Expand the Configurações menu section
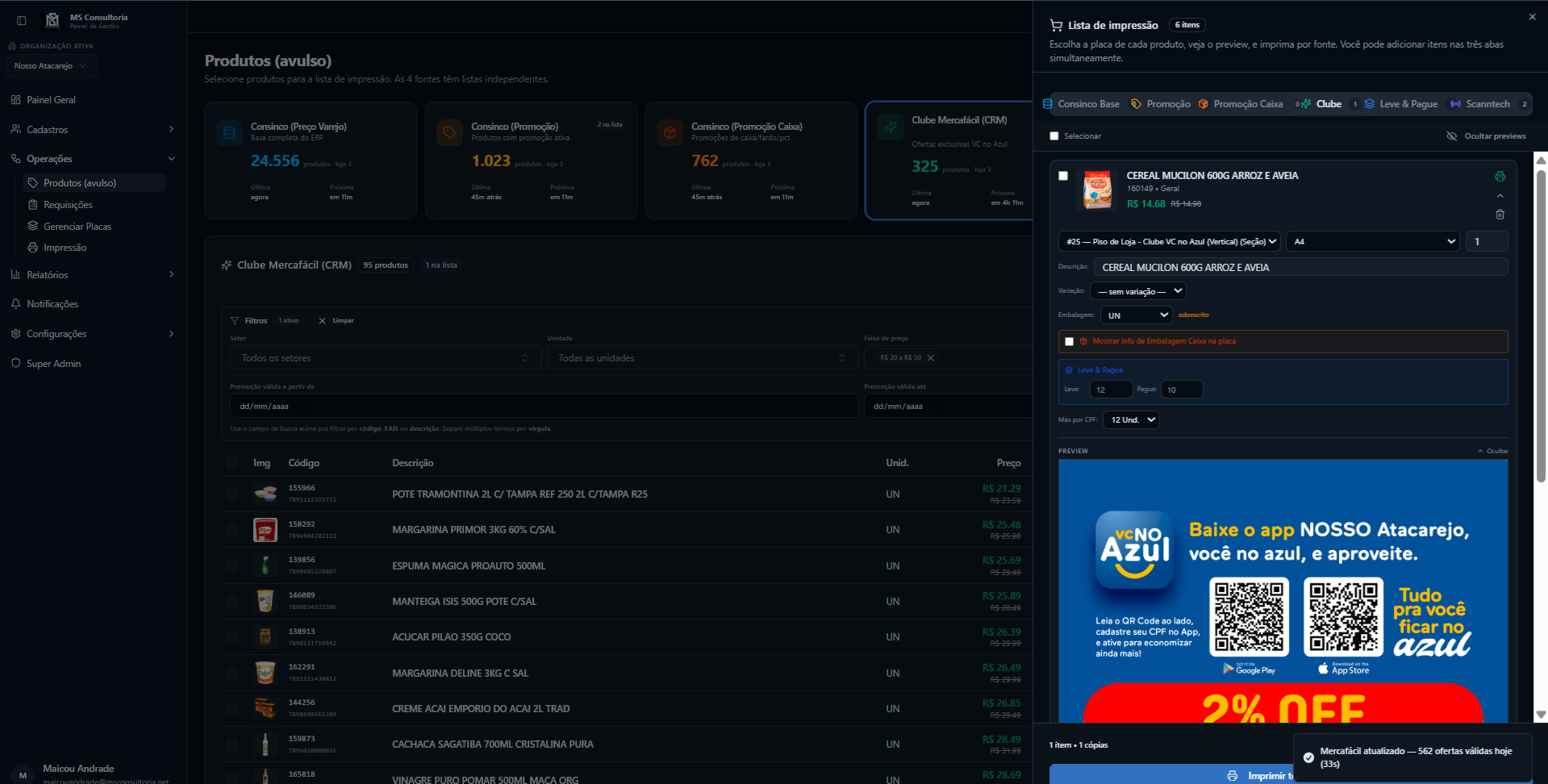This screenshot has height=784, width=1548. 93,334
